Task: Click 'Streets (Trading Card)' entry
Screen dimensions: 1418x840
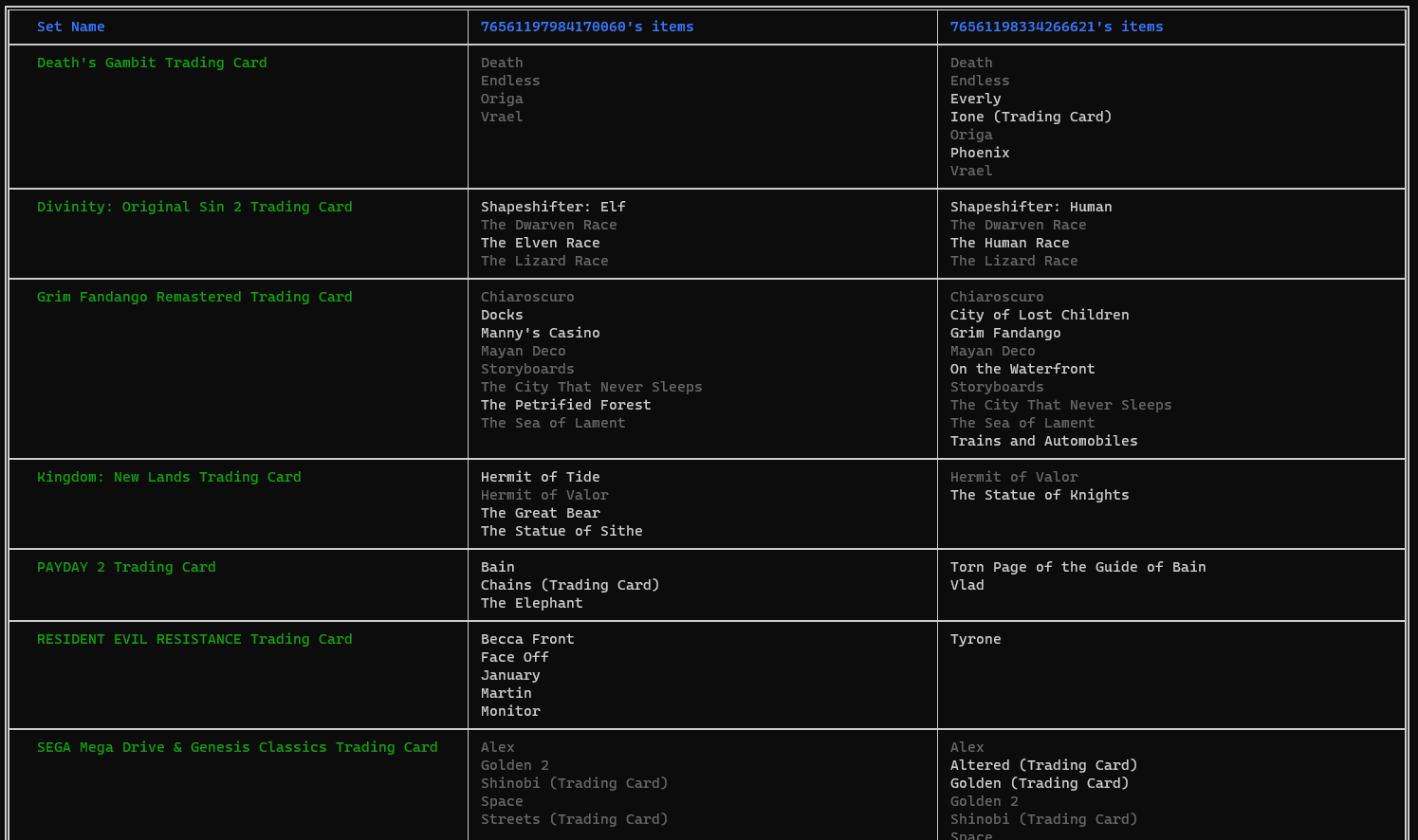Action: 575,819
